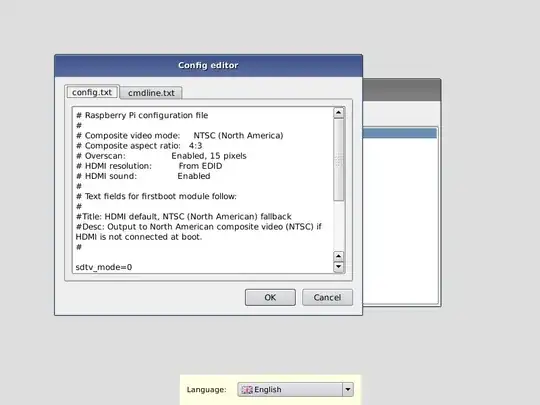
Task: Click the 'From EDID' HDMI resolution text
Action: 200,166
